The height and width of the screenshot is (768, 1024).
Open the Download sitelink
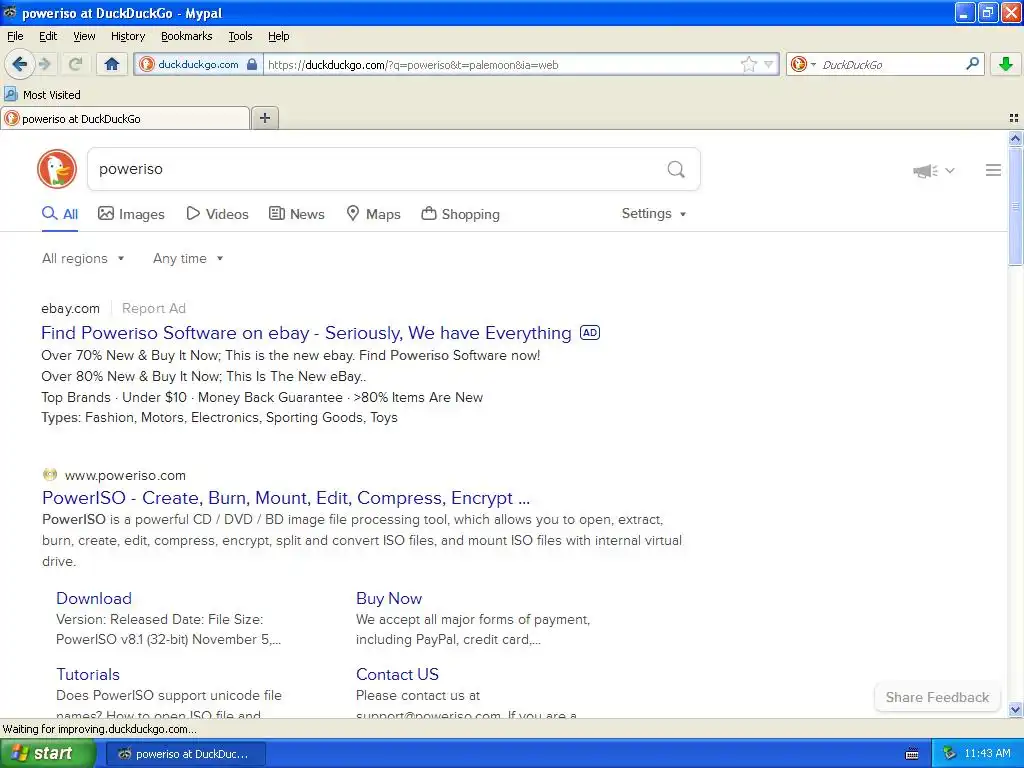(x=94, y=598)
